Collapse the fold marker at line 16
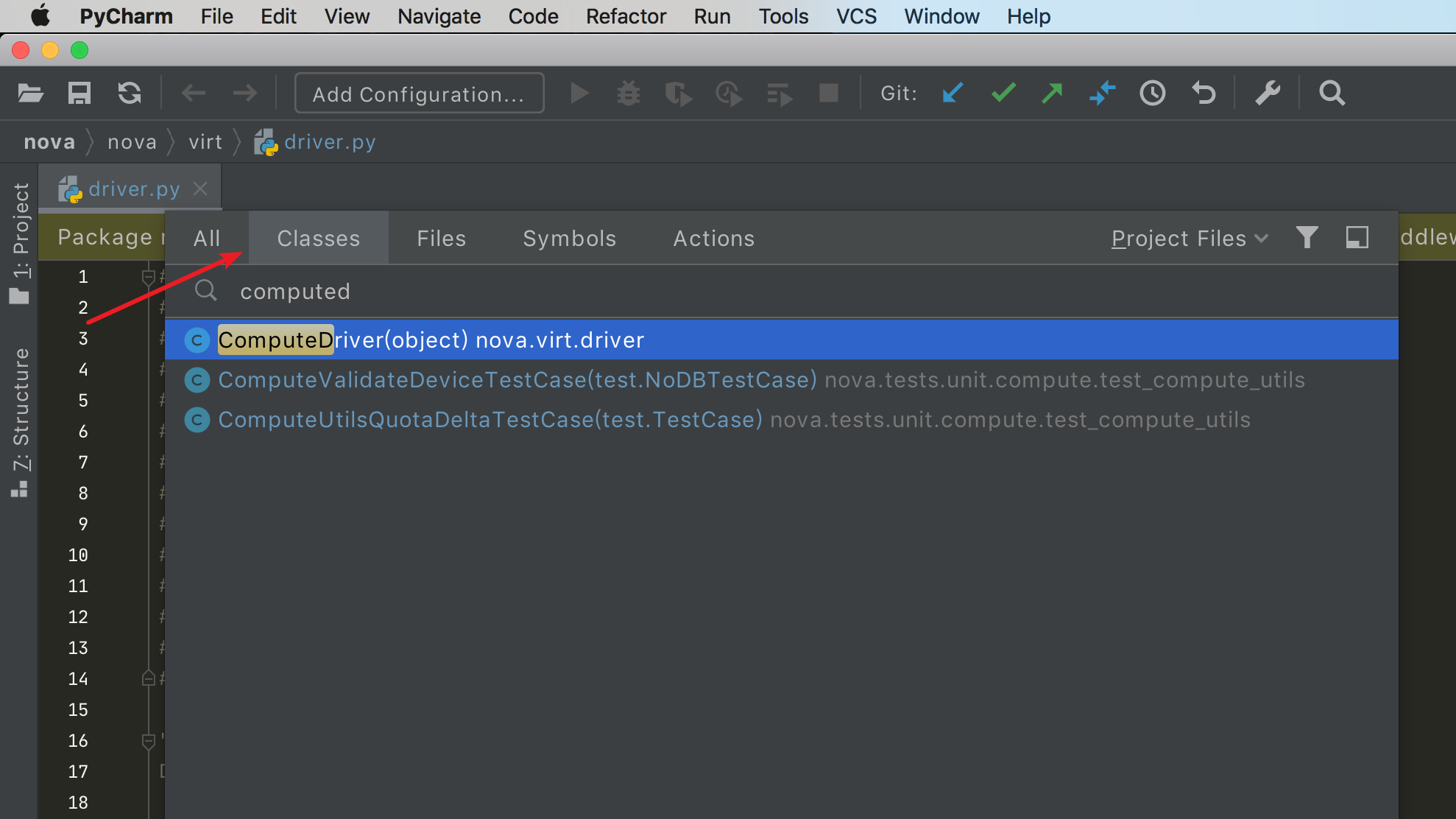 148,741
